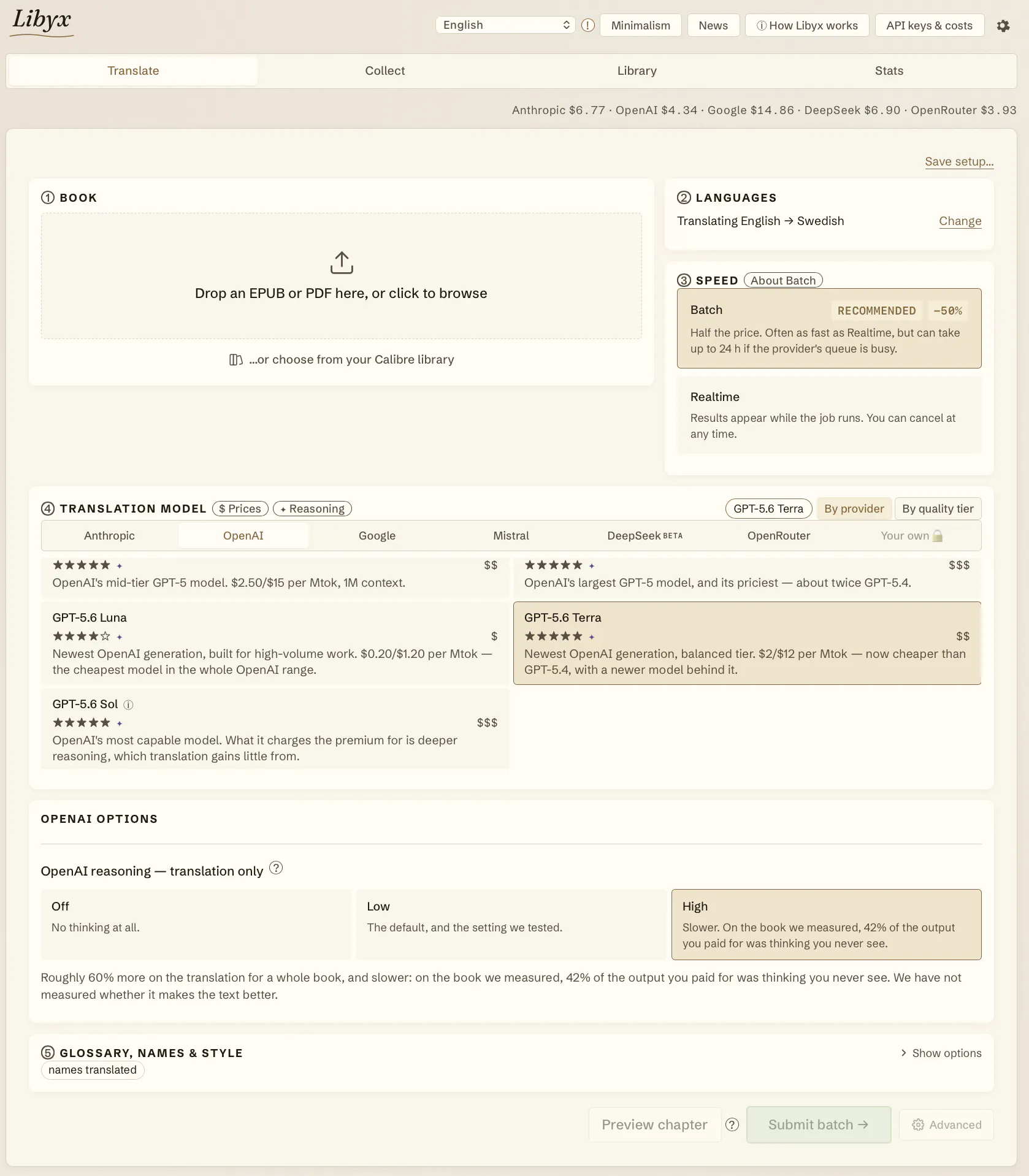Image resolution: width=1029 pixels, height=1176 pixels.
Task: Select the Your own provider tab
Action: click(x=912, y=535)
